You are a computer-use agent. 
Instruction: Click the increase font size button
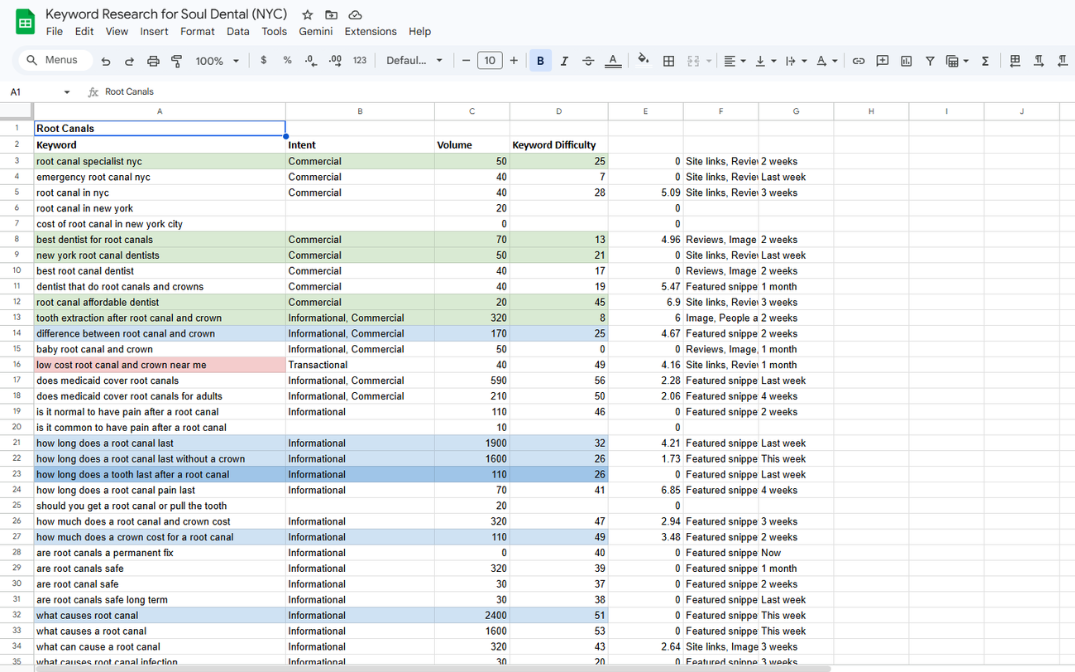pos(514,61)
